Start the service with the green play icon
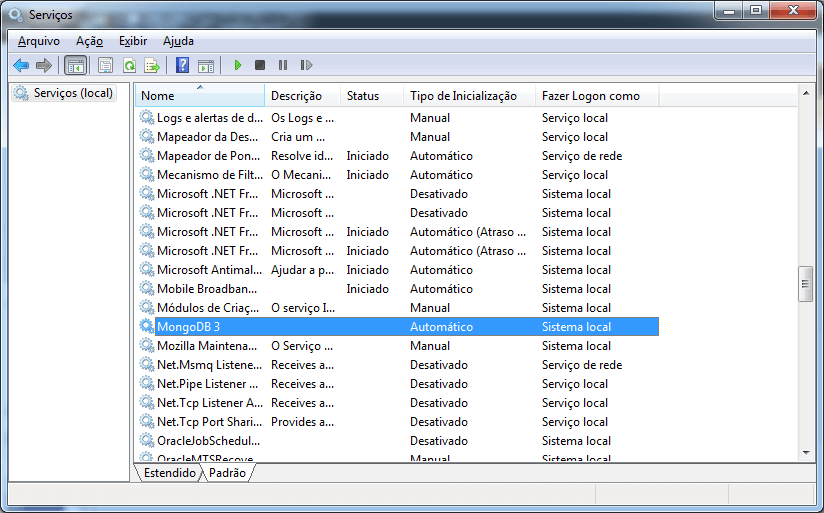The height and width of the screenshot is (513, 824). pos(238,65)
